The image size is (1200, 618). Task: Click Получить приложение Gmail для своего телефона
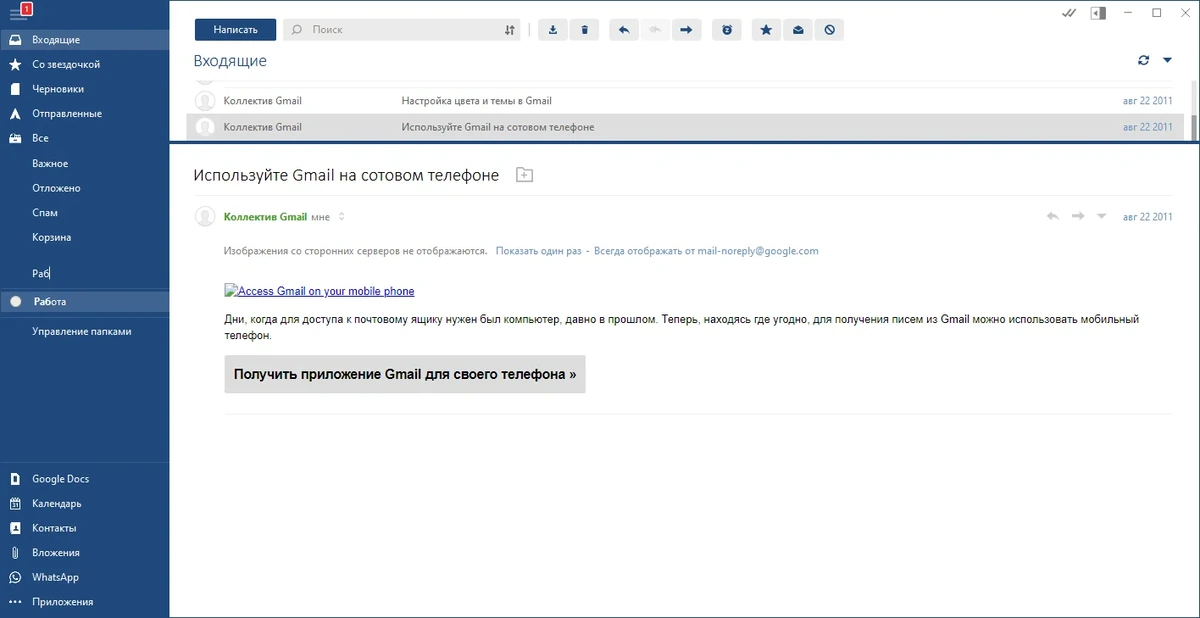click(405, 374)
